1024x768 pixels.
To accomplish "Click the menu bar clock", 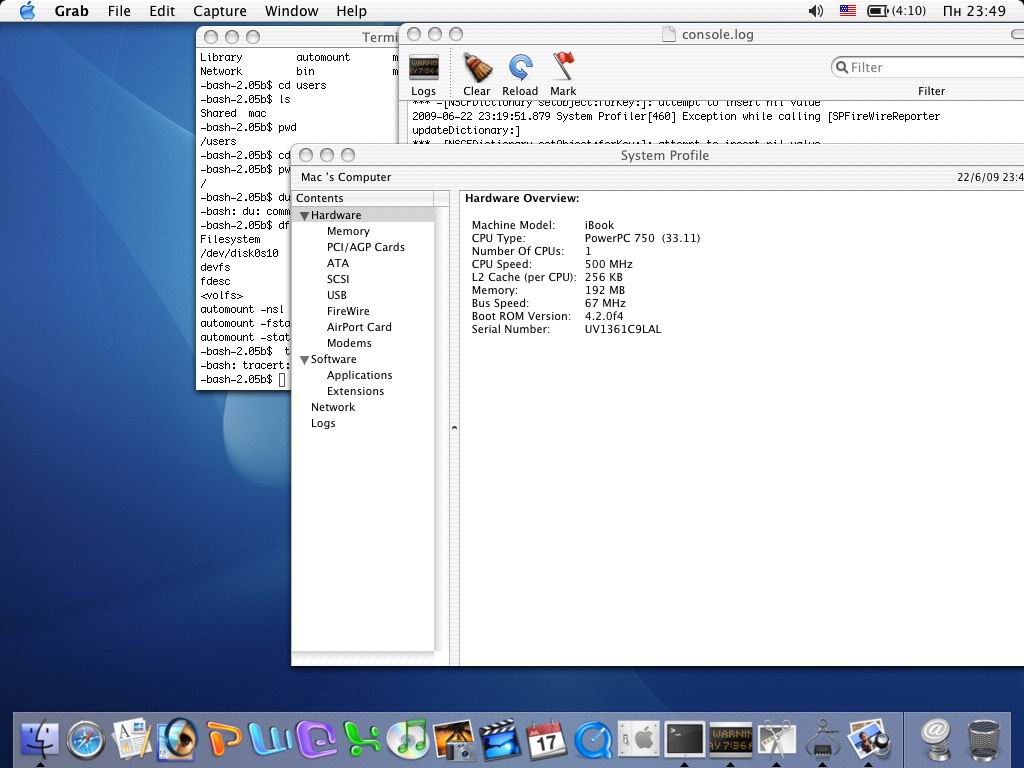I will tap(974, 10).
